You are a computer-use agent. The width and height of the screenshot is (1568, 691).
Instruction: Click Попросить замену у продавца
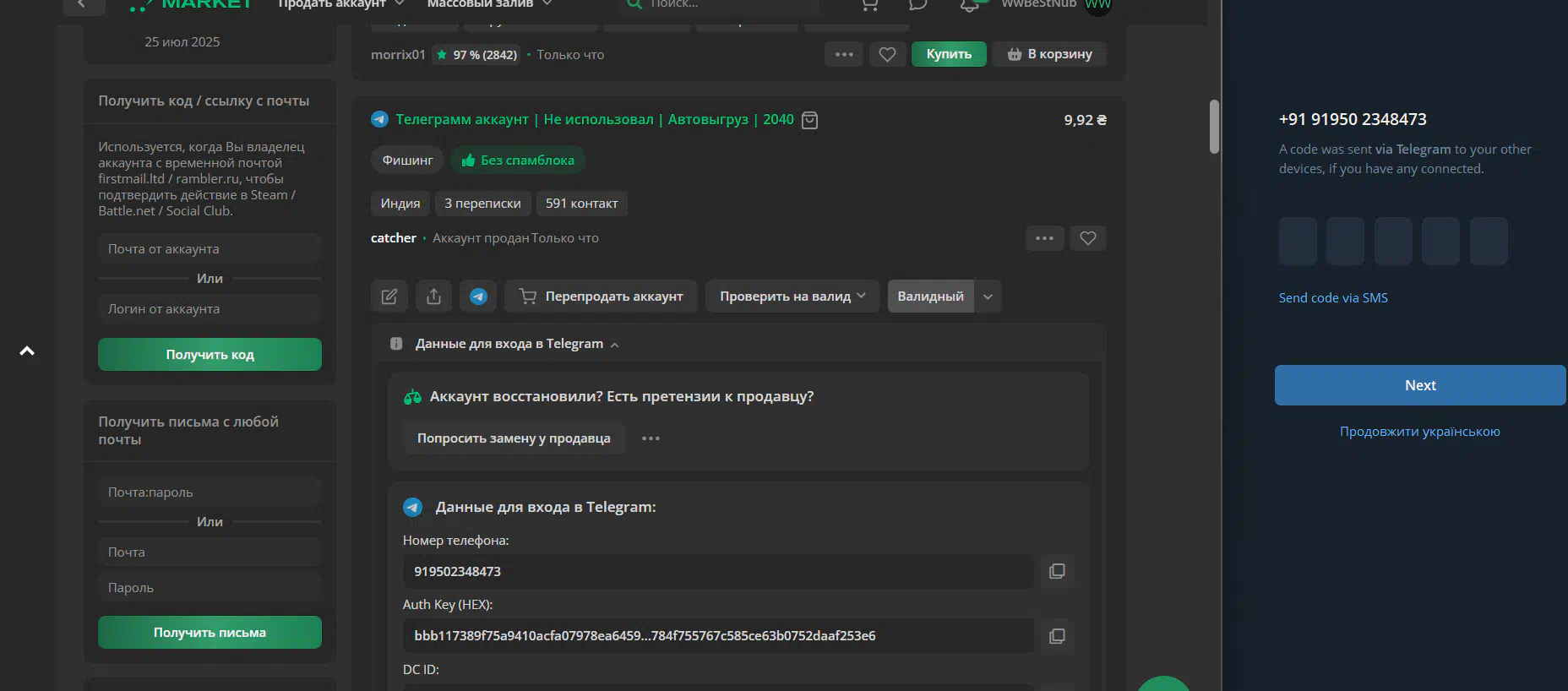[x=514, y=438]
